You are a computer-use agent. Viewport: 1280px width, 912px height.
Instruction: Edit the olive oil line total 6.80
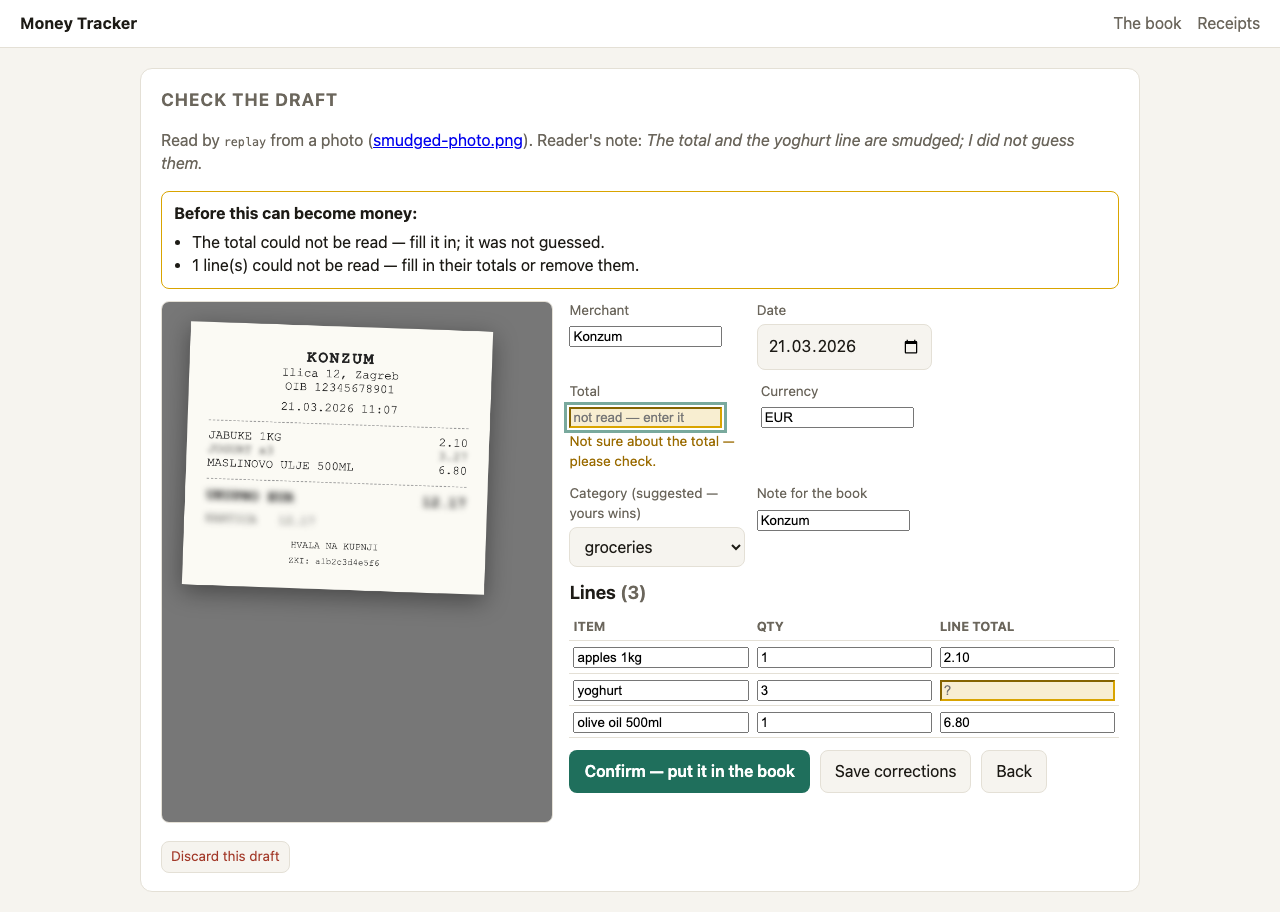click(x=1027, y=722)
